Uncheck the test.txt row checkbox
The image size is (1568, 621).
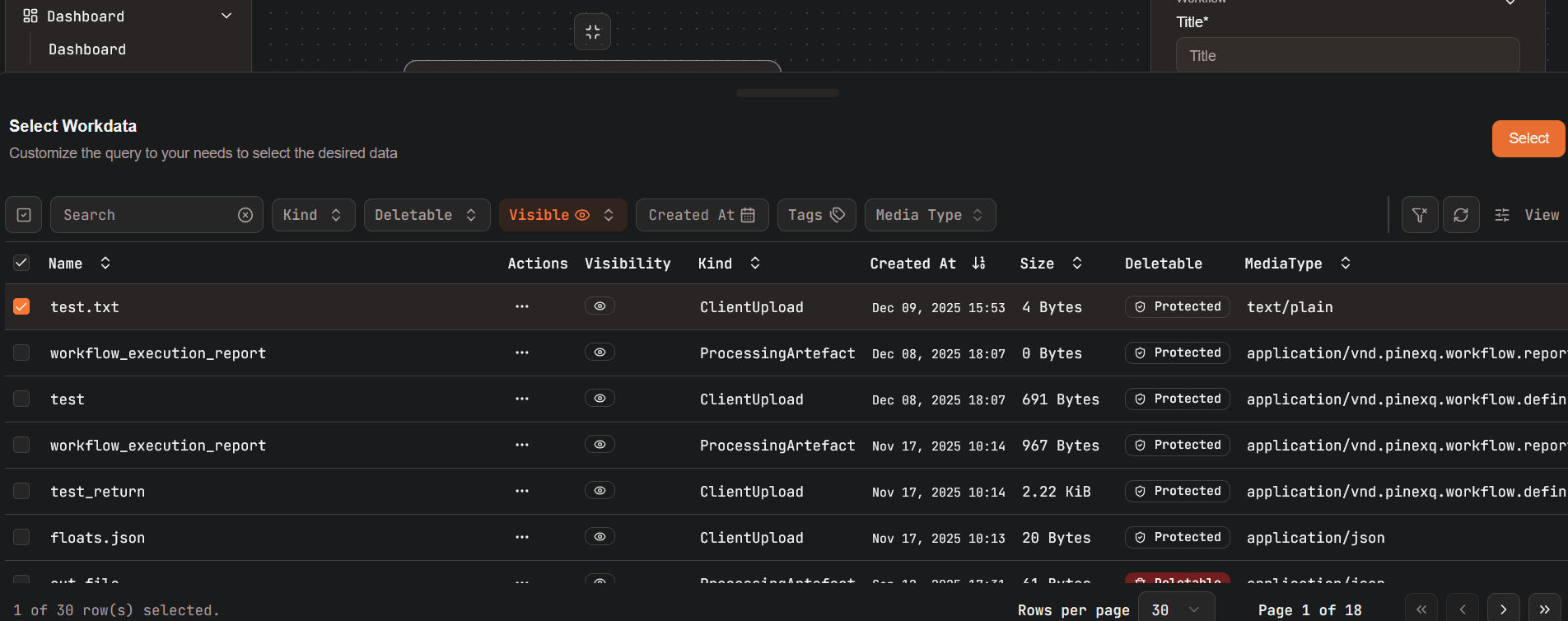point(21,306)
